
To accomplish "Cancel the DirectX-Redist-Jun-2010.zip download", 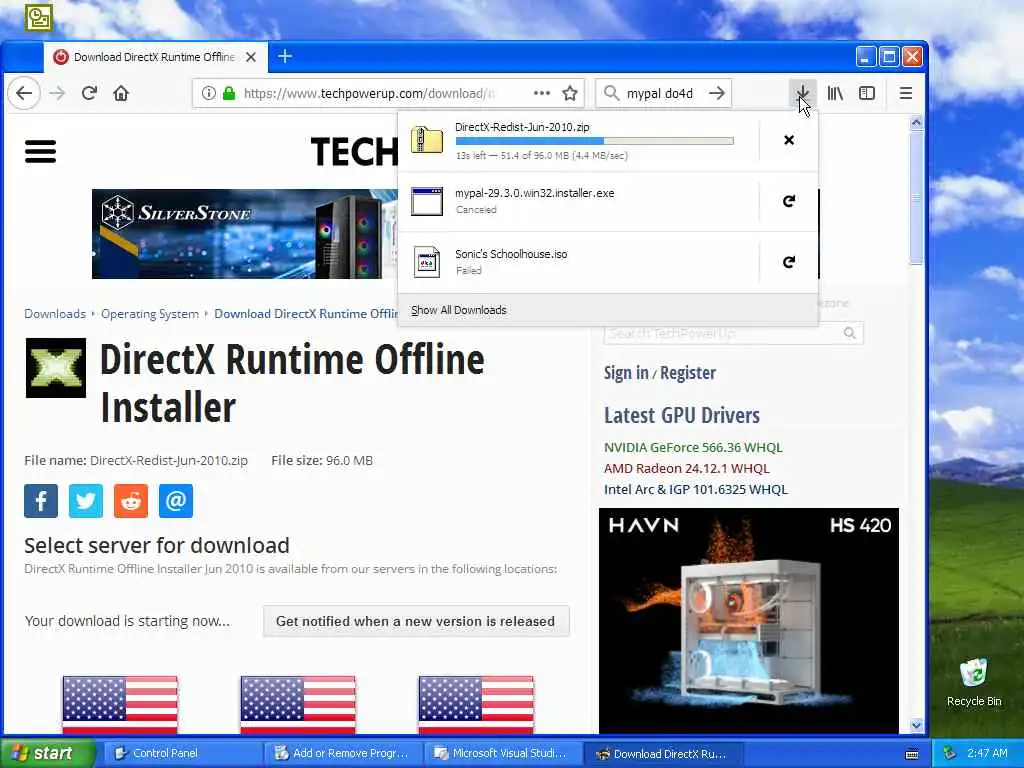I will point(789,140).
